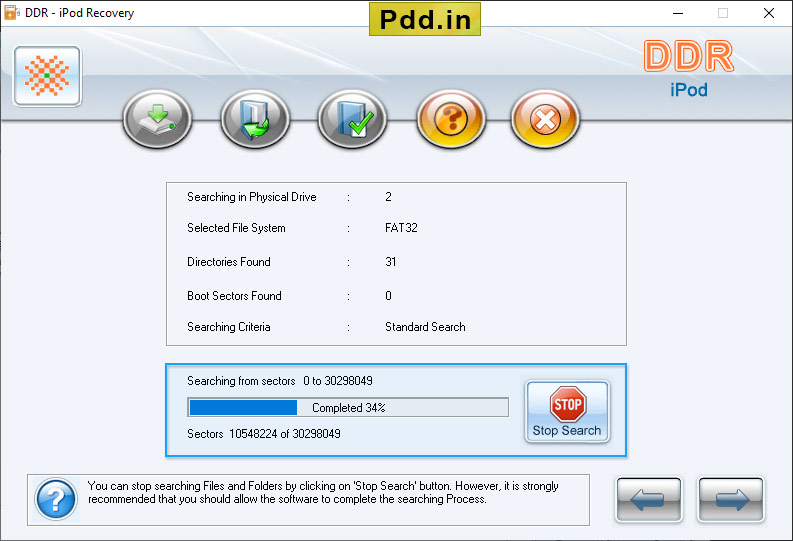Click the Searching in Physical Drive label
Screen dimensions: 793x541
coord(252,197)
